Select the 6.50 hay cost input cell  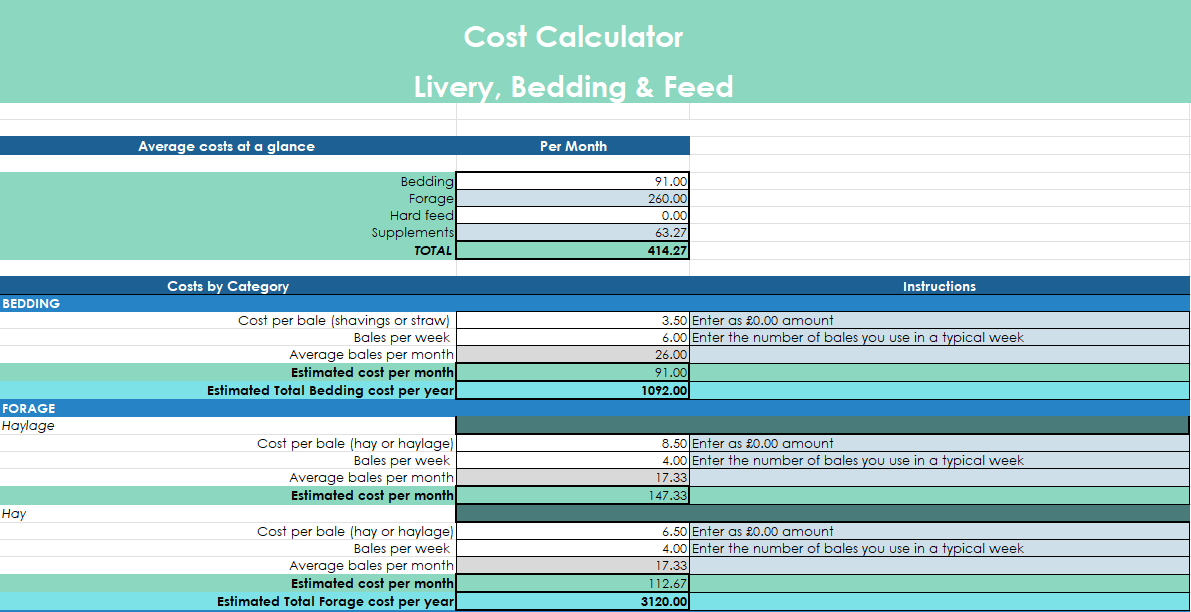(573, 532)
